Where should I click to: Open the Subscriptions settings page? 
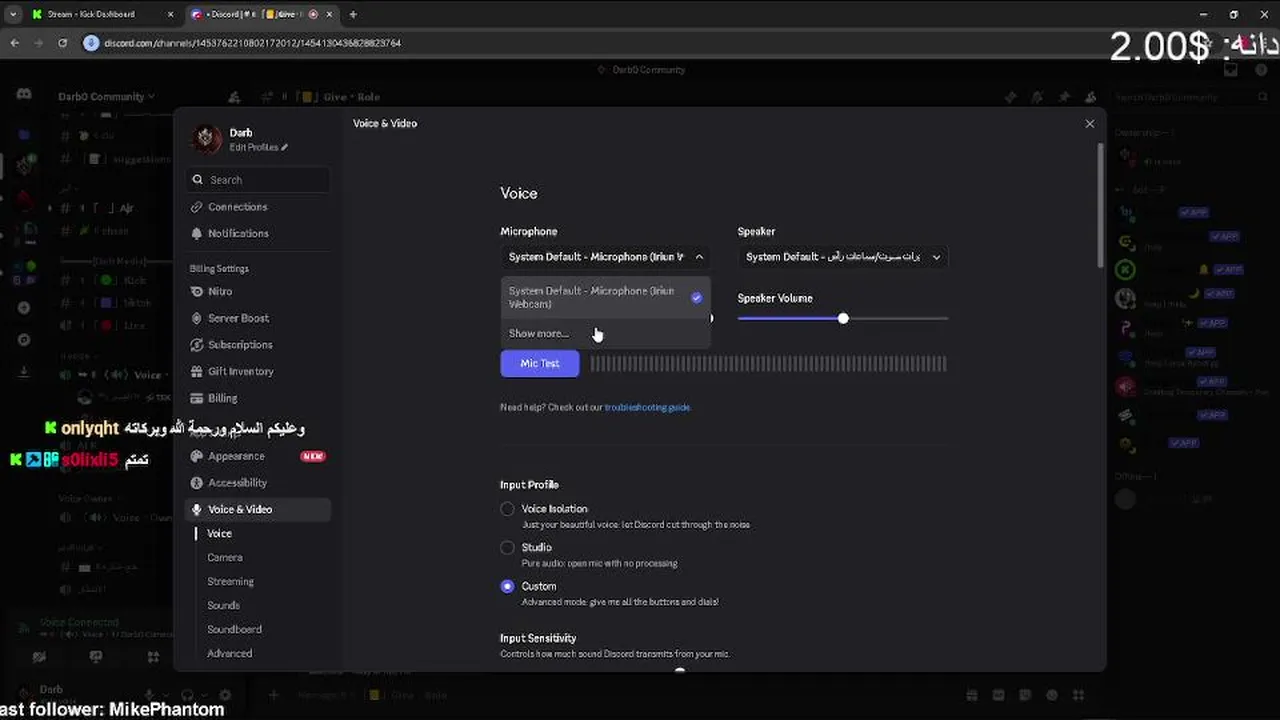click(259, 345)
